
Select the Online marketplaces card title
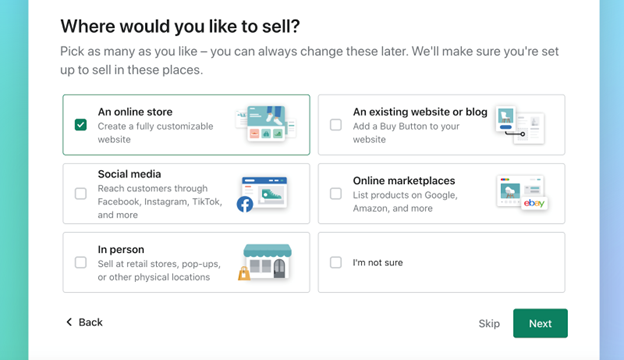tap(404, 181)
